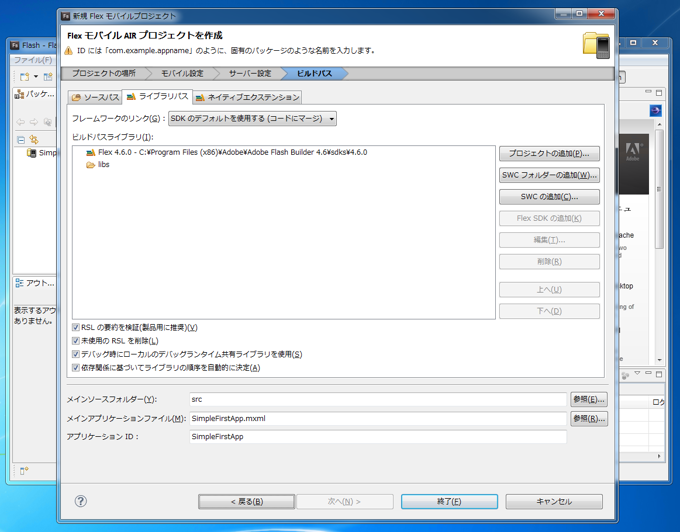Toggle the RSL digest verification checkbox
Image resolution: width=680 pixels, height=532 pixels.
(x=75, y=327)
